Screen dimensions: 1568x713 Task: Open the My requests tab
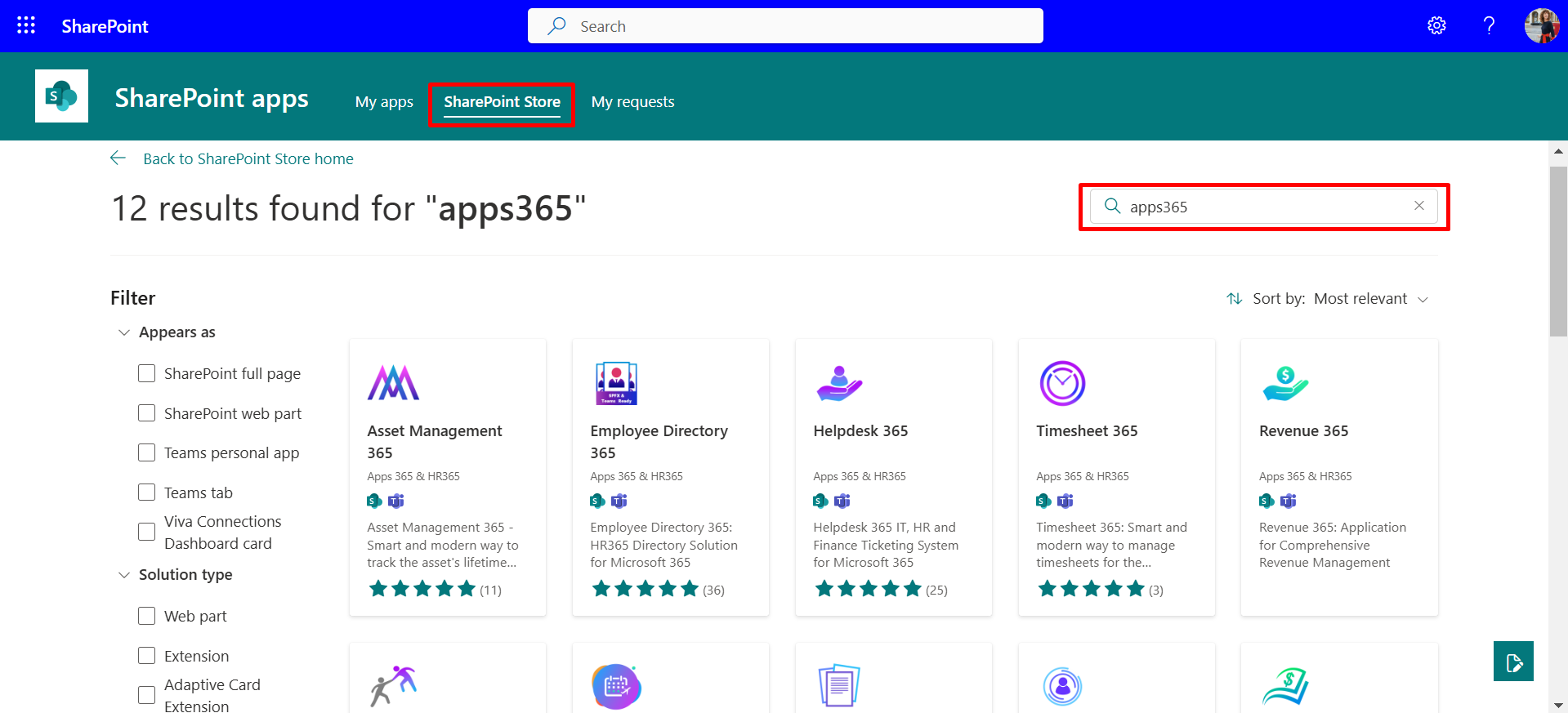tap(633, 102)
